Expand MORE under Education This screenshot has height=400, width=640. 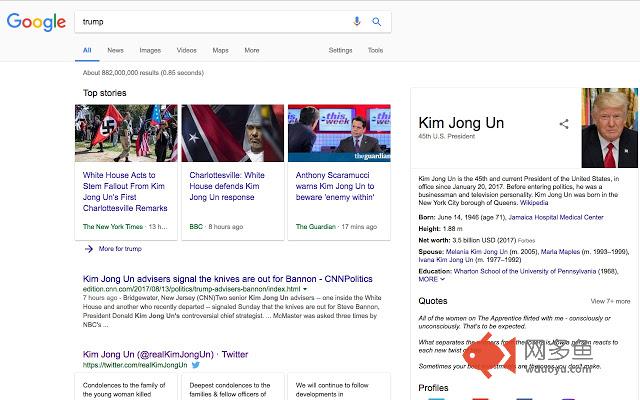(x=431, y=279)
